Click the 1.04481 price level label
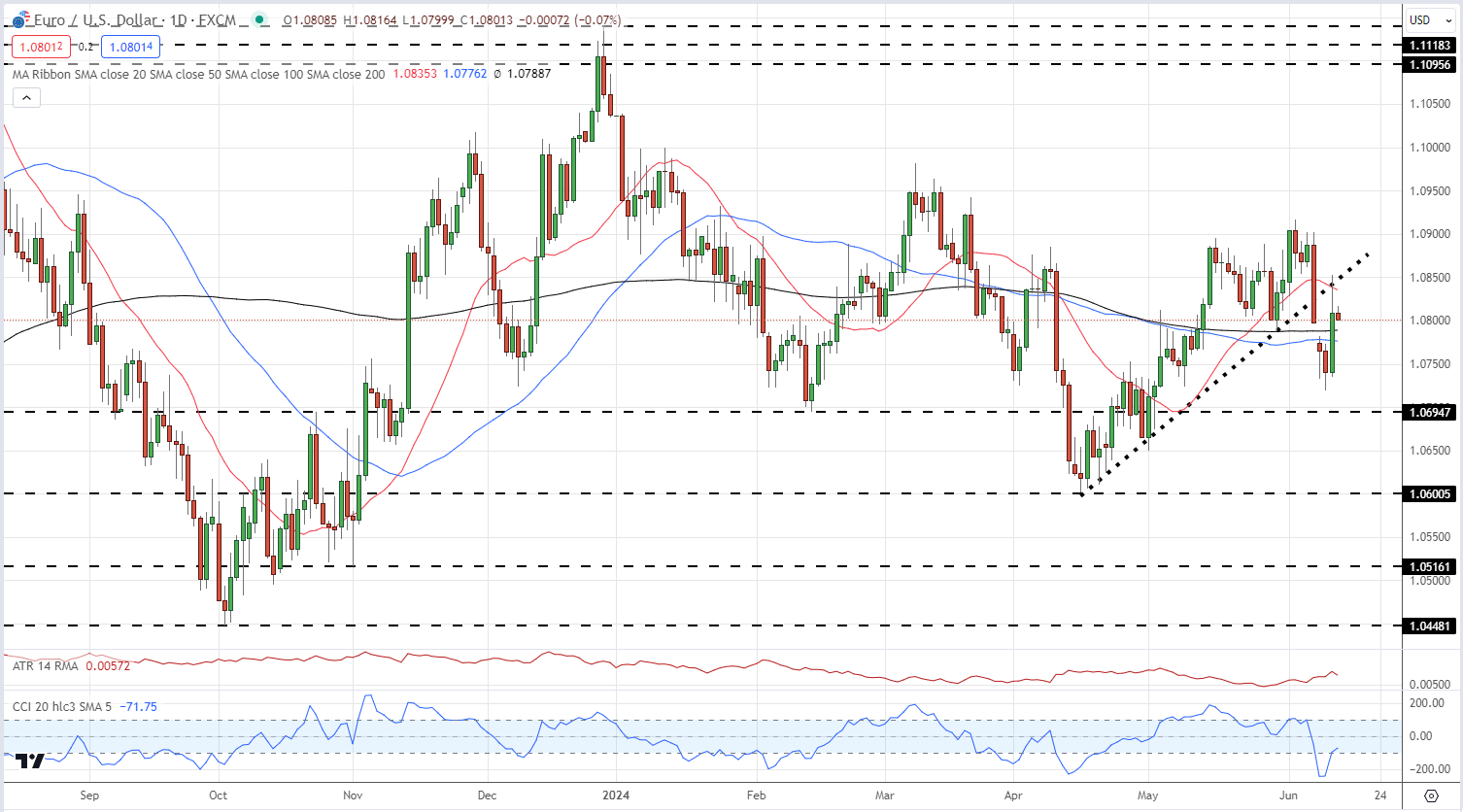Screen dimensions: 1463x812 (1430, 626)
